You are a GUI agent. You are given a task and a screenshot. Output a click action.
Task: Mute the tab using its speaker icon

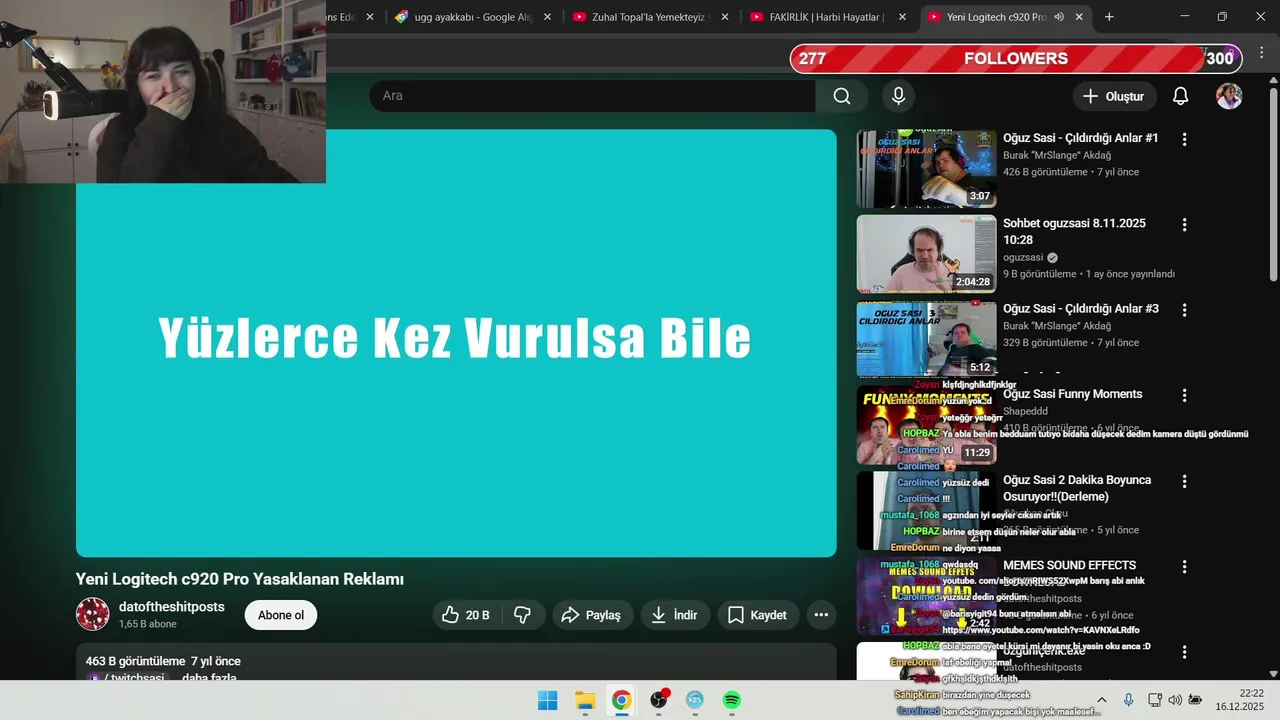point(1059,17)
